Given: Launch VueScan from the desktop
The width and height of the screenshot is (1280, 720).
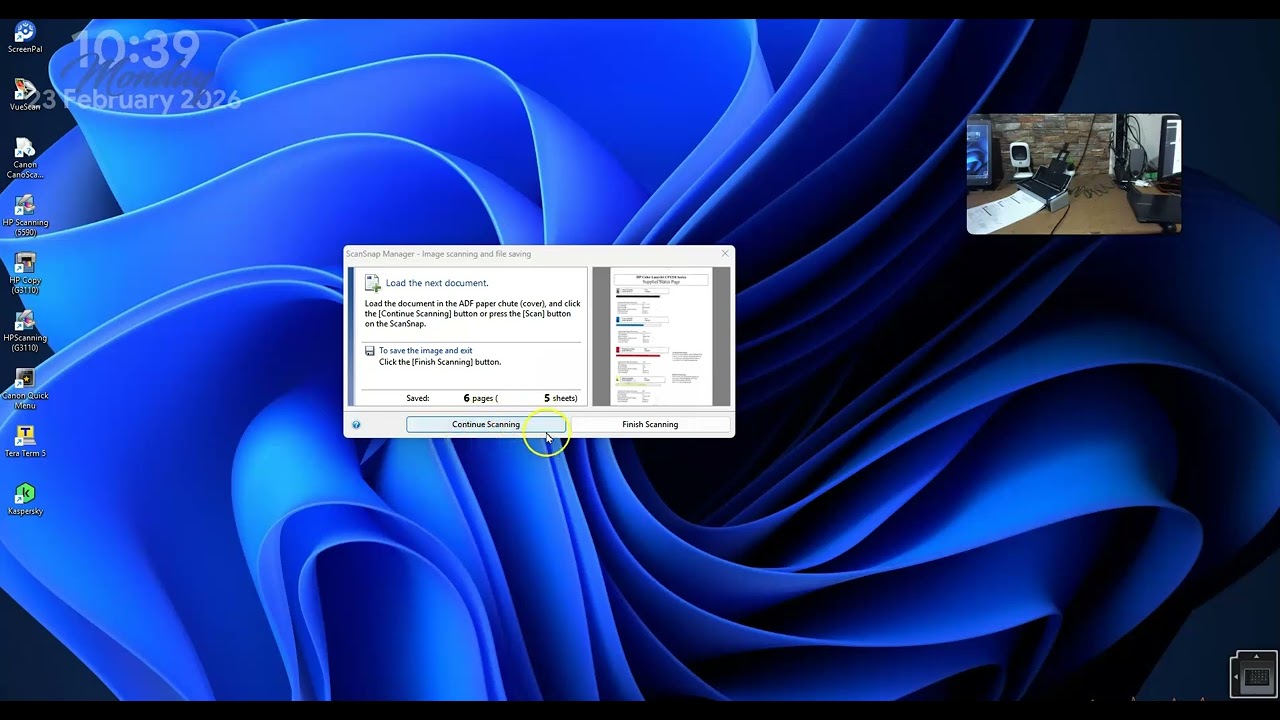Looking at the screenshot, I should [x=25, y=95].
